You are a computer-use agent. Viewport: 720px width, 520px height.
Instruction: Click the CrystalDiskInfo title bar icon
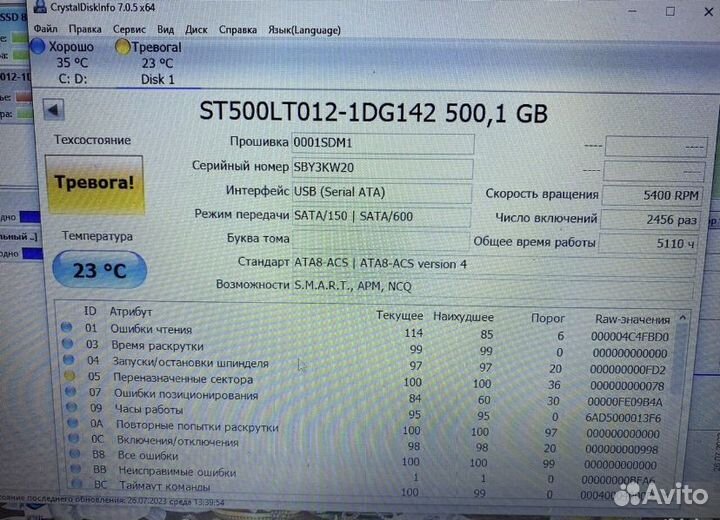(x=40, y=6)
